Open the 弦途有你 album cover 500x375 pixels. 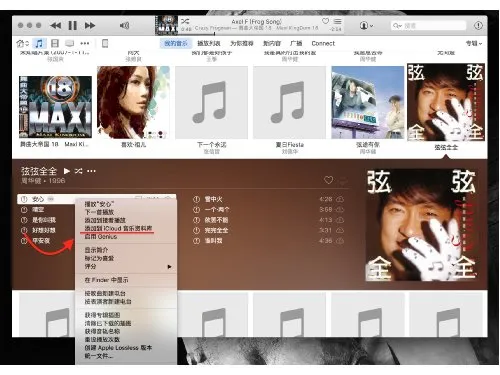point(367,102)
